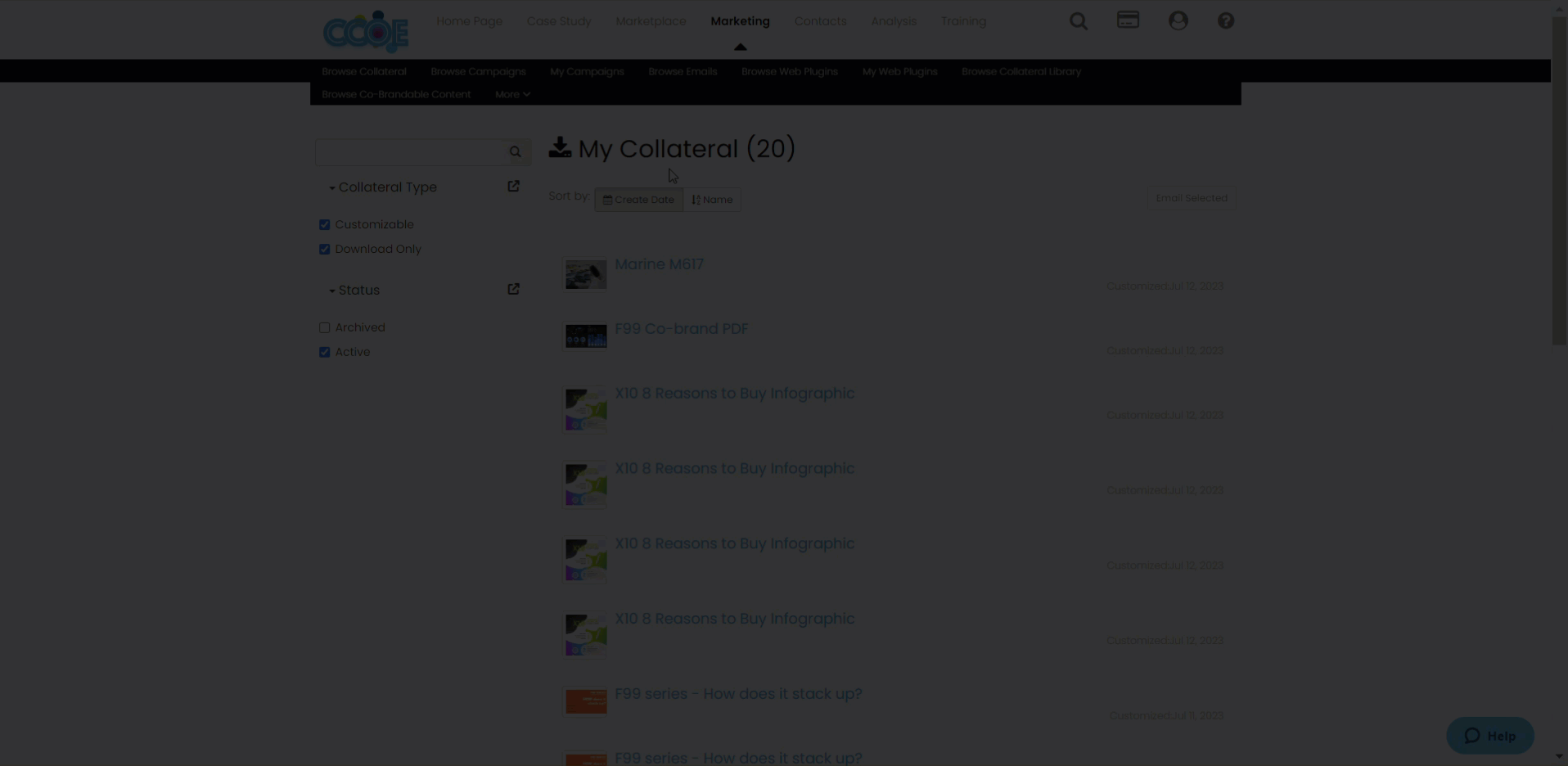Click the download icon beside My Collateral
1568x766 pixels.
coord(560,147)
